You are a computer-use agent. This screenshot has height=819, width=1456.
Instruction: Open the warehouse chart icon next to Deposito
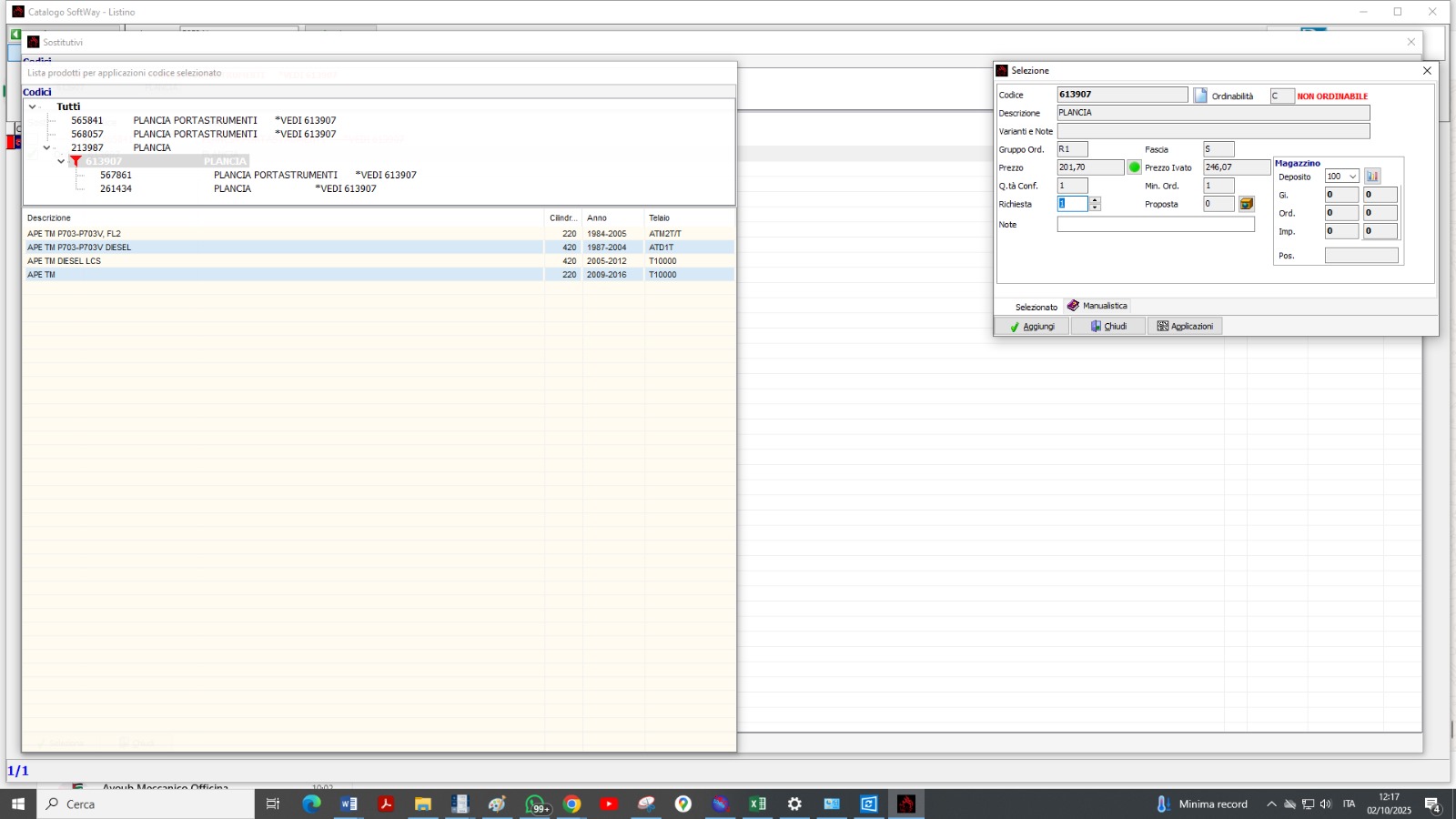click(1372, 177)
